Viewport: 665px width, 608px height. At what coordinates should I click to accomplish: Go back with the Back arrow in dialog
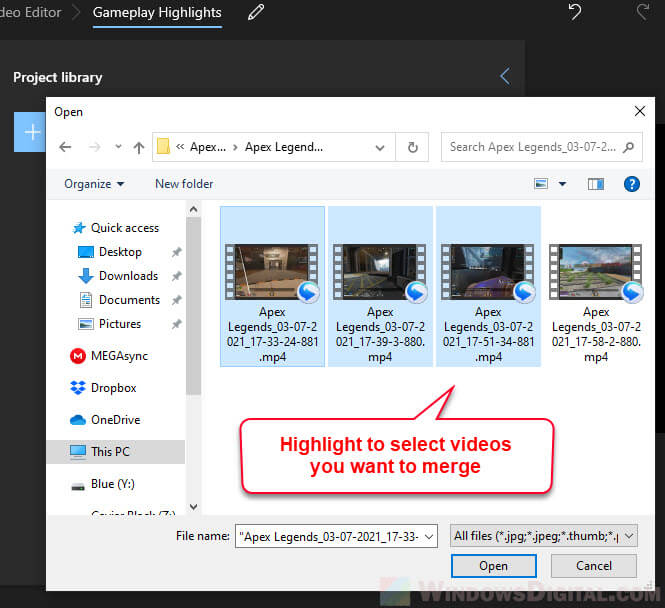[65, 147]
